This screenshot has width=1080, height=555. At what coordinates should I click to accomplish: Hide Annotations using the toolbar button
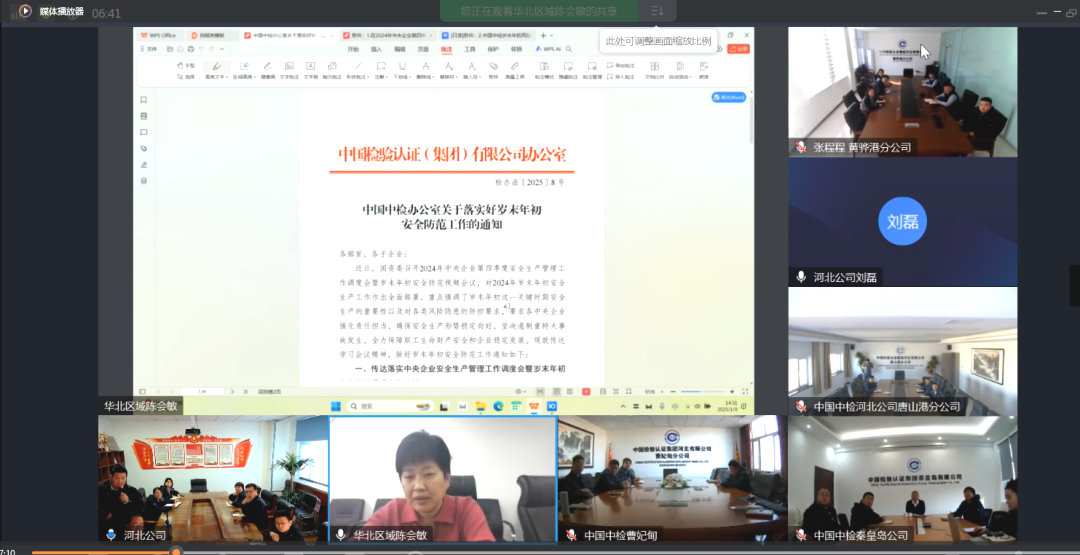(568, 71)
